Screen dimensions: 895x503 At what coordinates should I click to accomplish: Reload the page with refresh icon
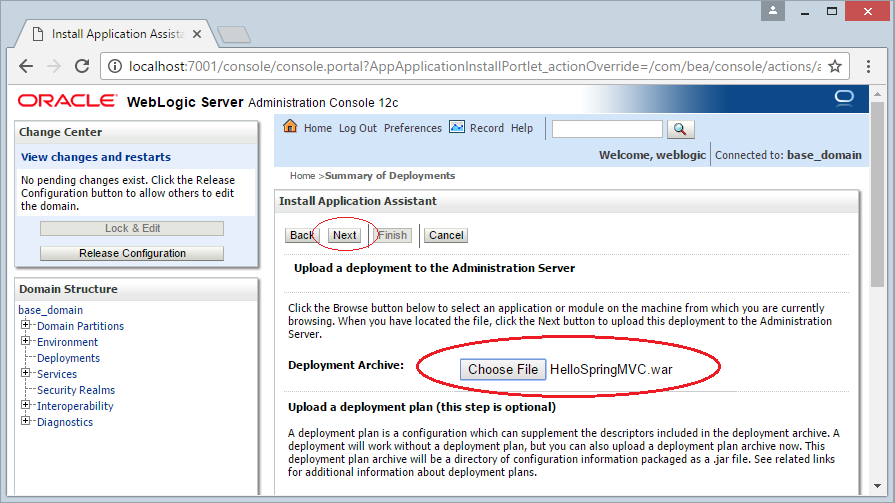pos(82,66)
